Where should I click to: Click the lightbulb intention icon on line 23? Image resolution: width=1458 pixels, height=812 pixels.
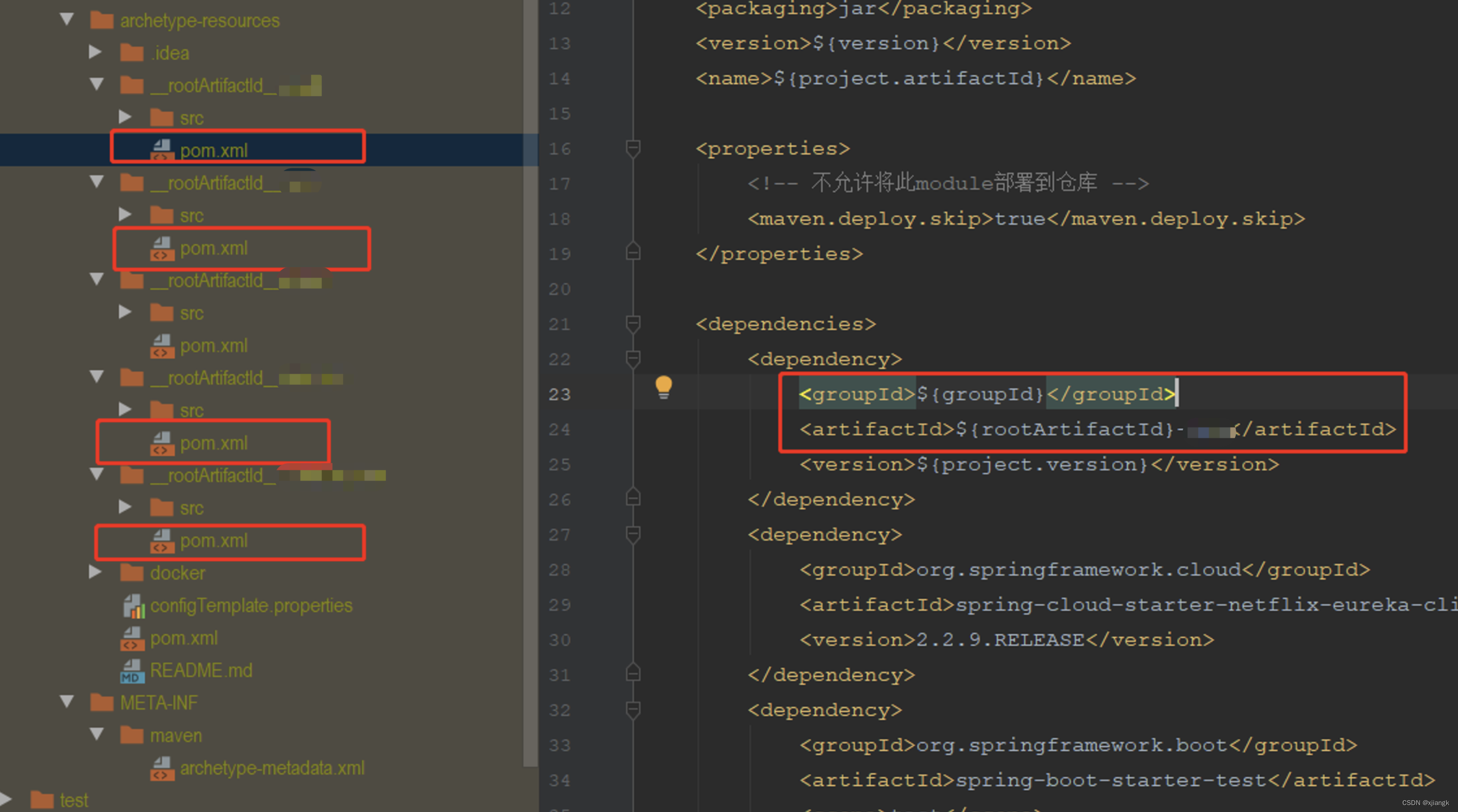point(663,388)
